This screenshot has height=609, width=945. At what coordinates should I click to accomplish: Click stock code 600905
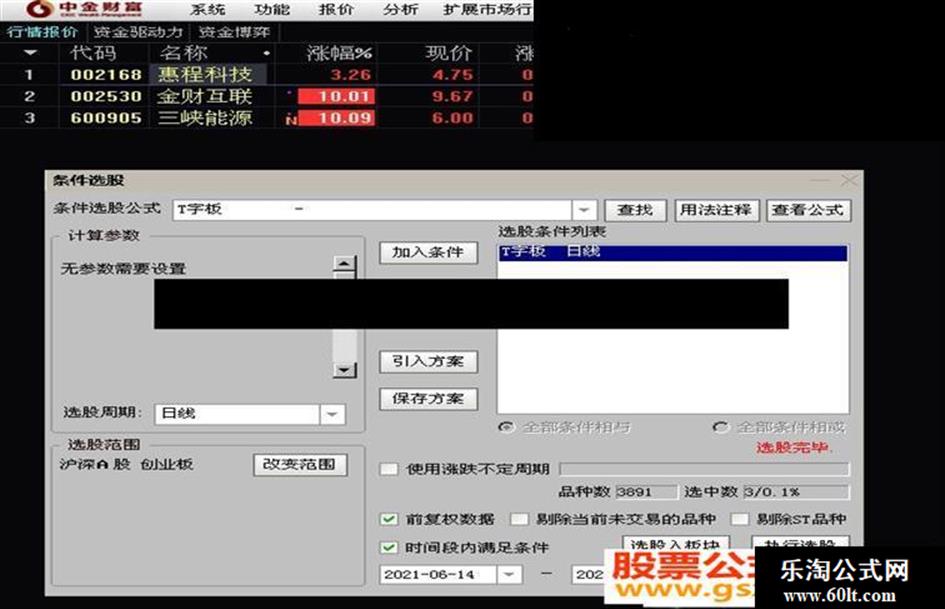click(106, 118)
